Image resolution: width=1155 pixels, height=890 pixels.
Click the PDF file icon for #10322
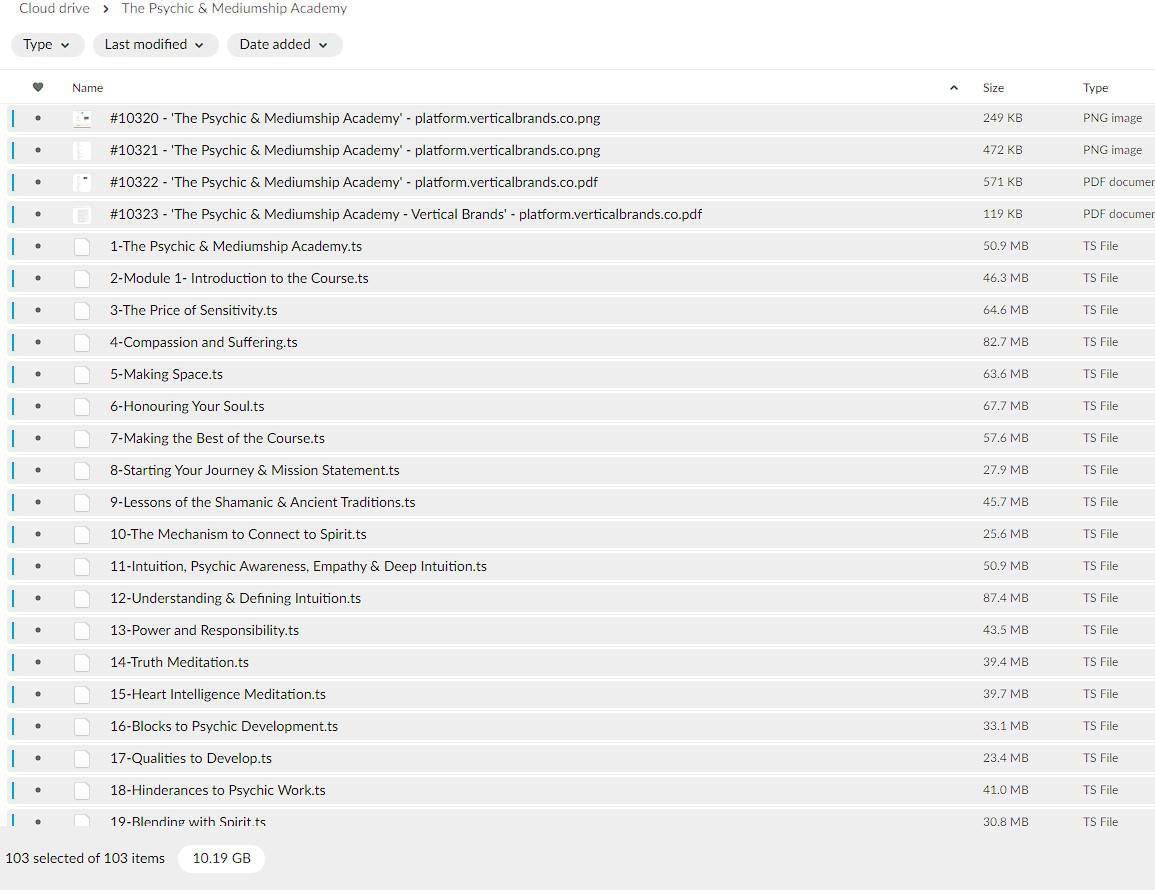[82, 183]
